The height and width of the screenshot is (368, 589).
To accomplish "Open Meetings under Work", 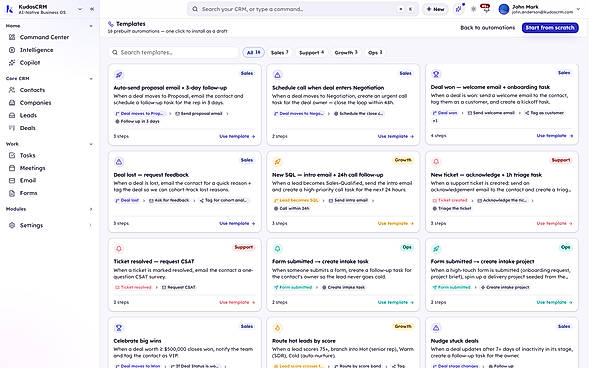I will click(32, 168).
